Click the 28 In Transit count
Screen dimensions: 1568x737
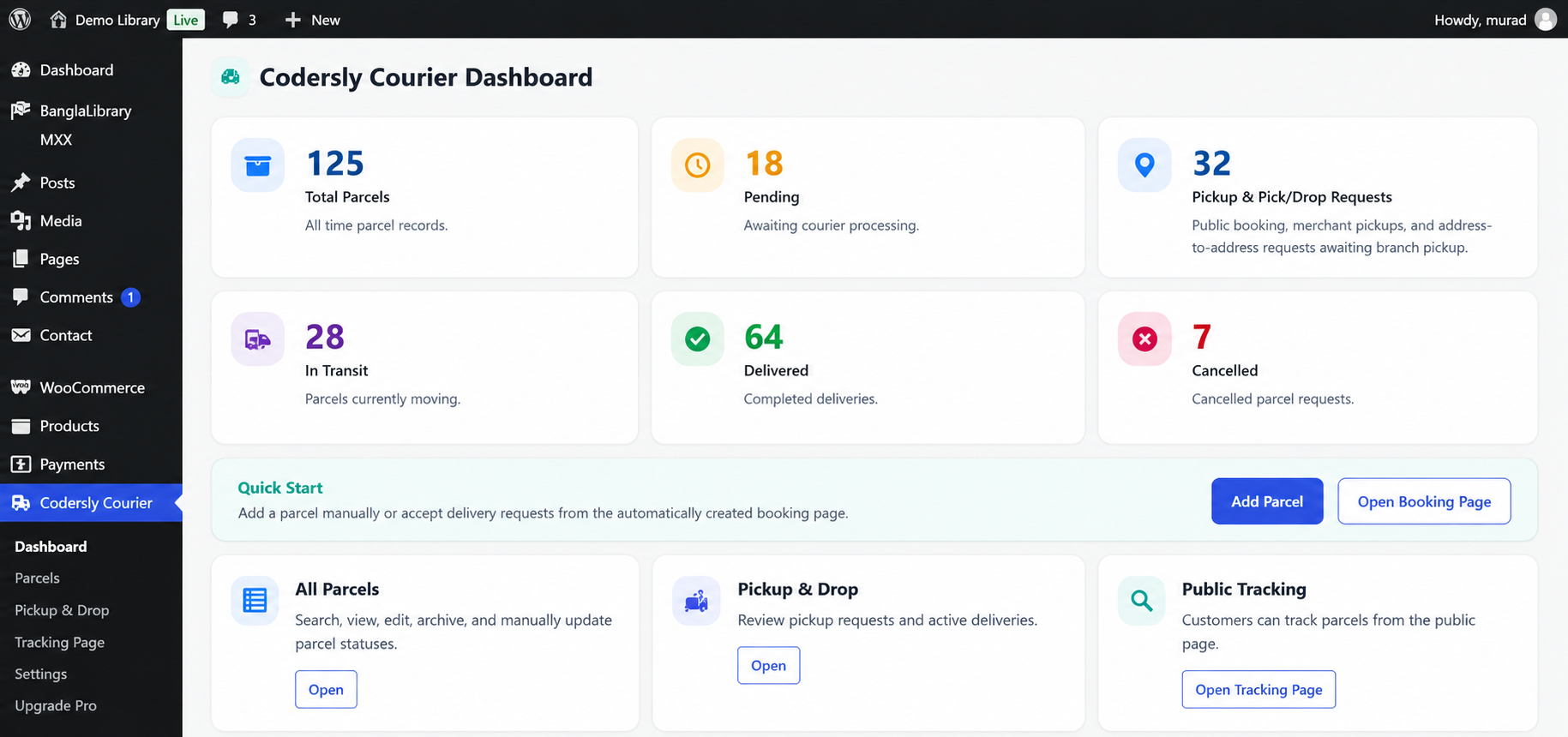[325, 337]
